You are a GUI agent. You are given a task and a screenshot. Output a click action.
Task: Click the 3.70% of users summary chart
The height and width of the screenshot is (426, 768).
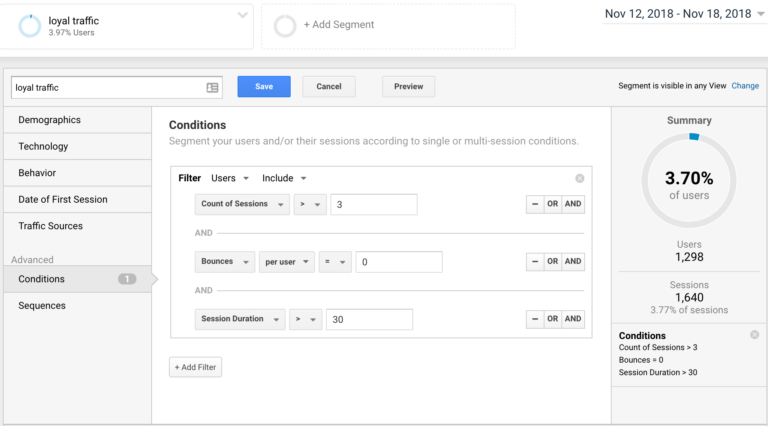point(689,181)
